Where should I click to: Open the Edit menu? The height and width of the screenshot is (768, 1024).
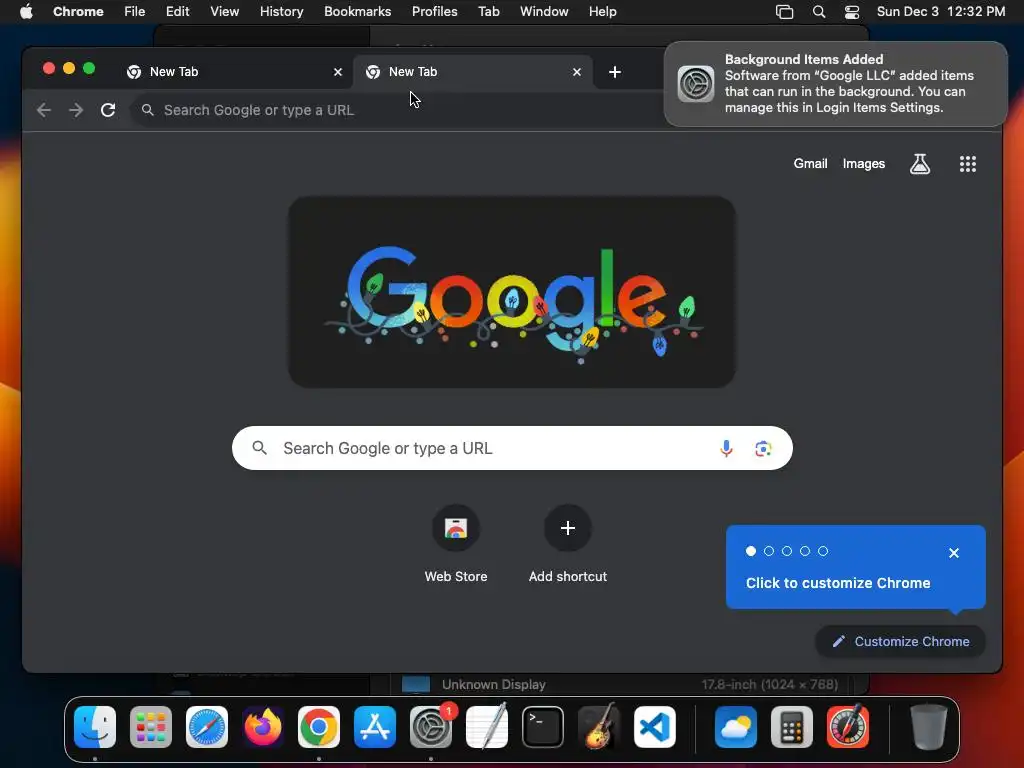[177, 12]
